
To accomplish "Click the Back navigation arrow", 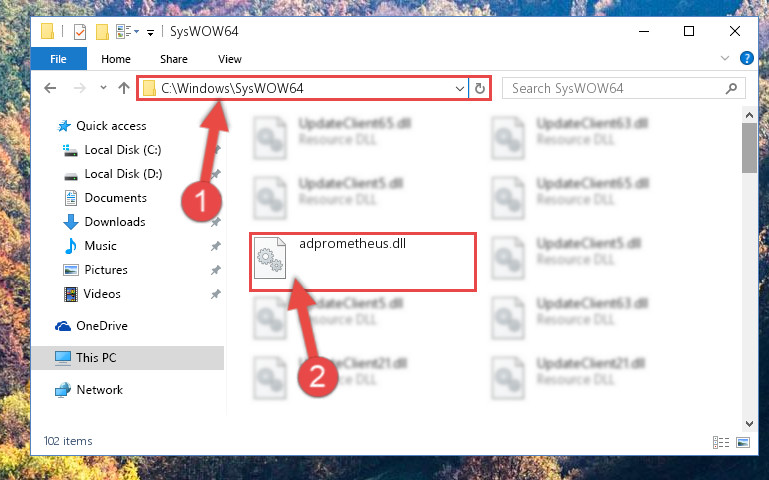I will [x=50, y=88].
